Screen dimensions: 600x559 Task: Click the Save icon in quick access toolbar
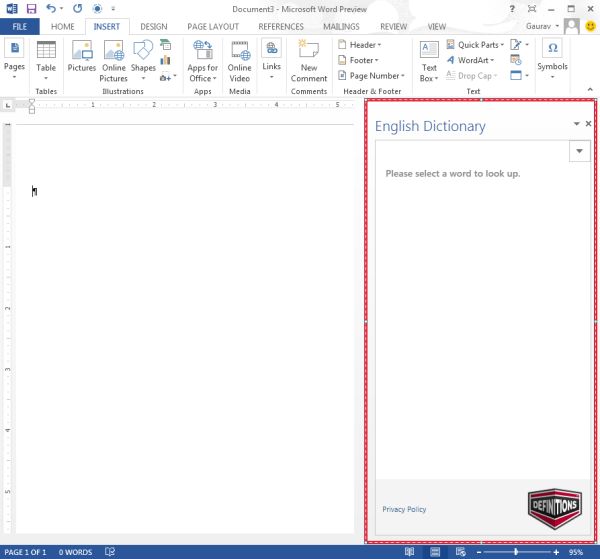31,8
